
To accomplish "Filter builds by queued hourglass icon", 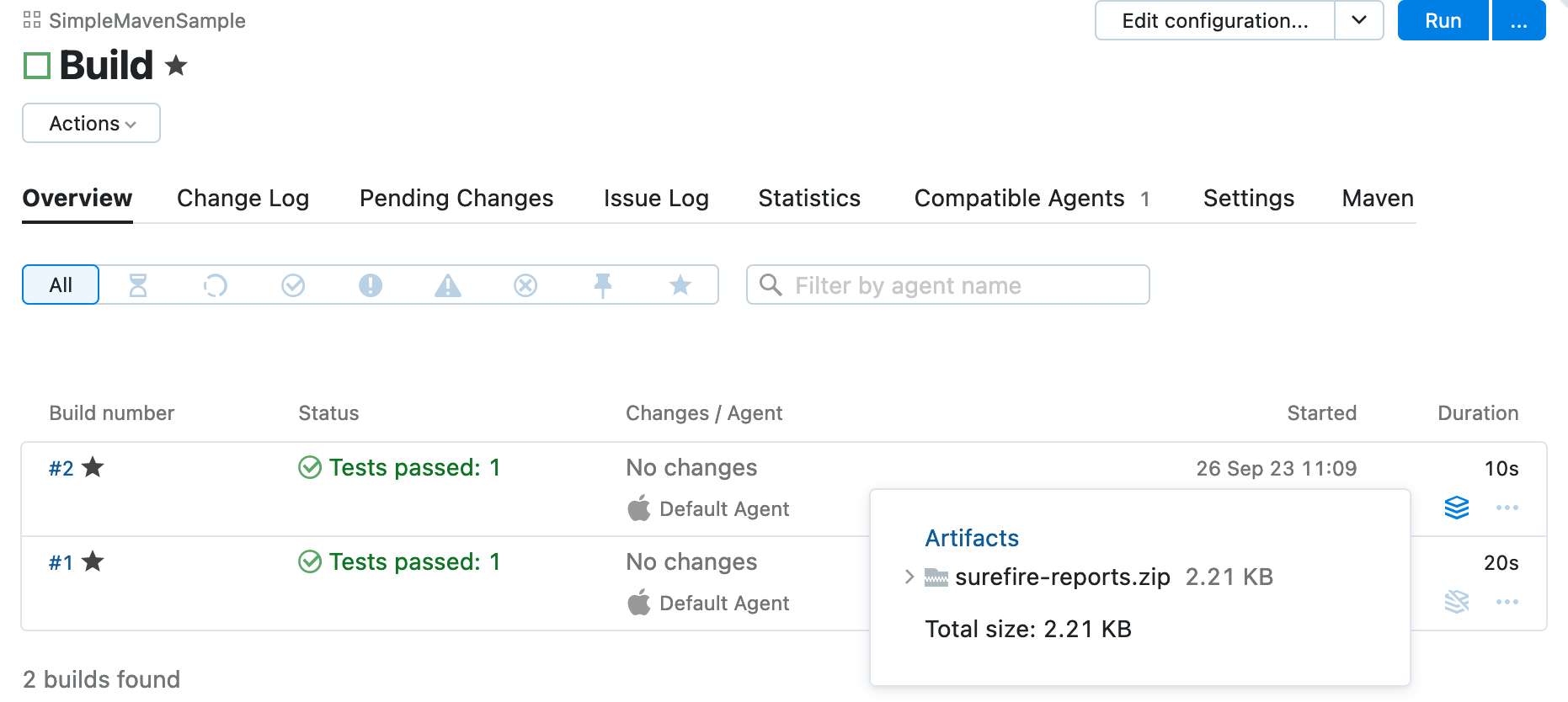I will click(x=138, y=285).
